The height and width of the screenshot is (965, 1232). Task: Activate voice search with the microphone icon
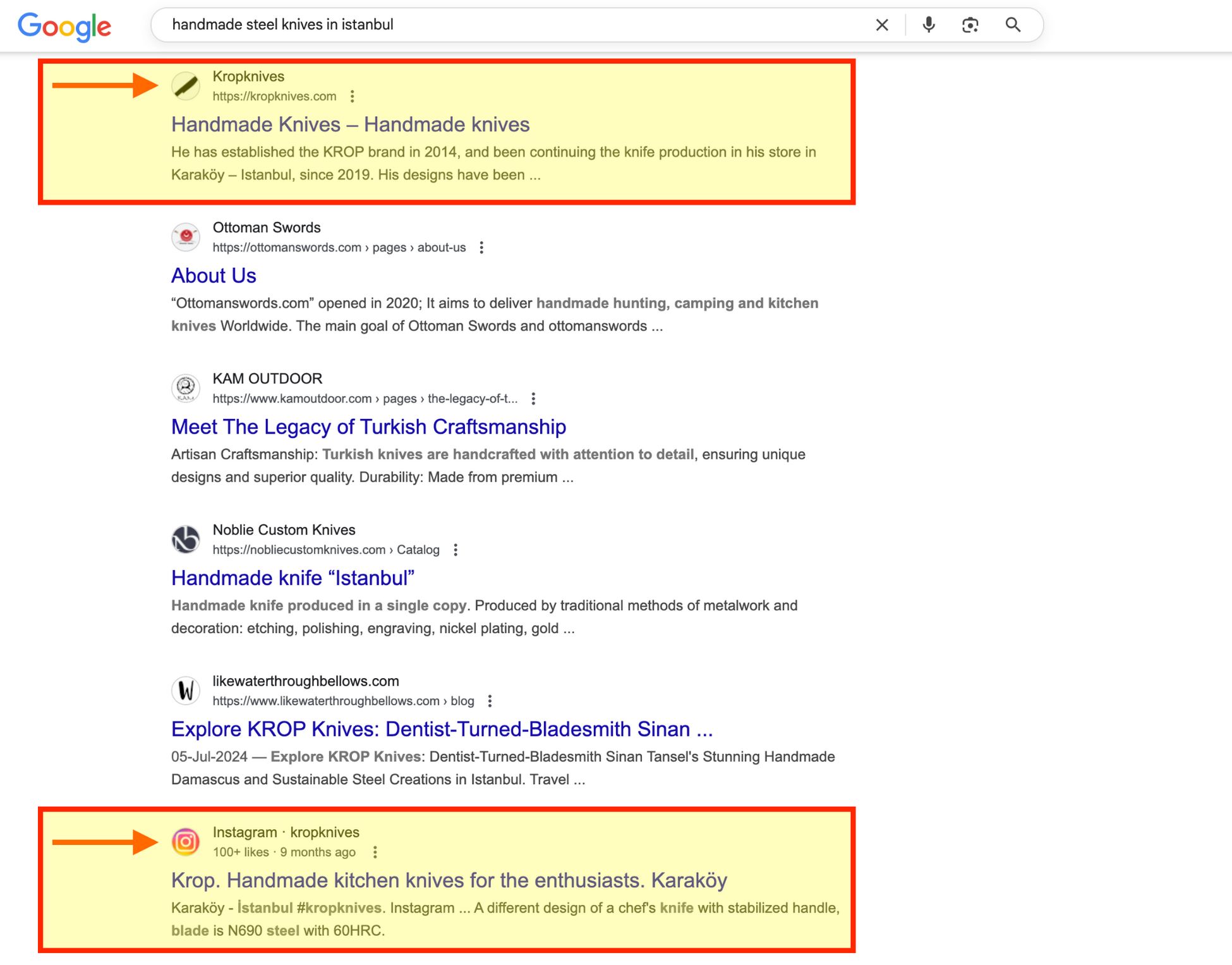click(928, 25)
